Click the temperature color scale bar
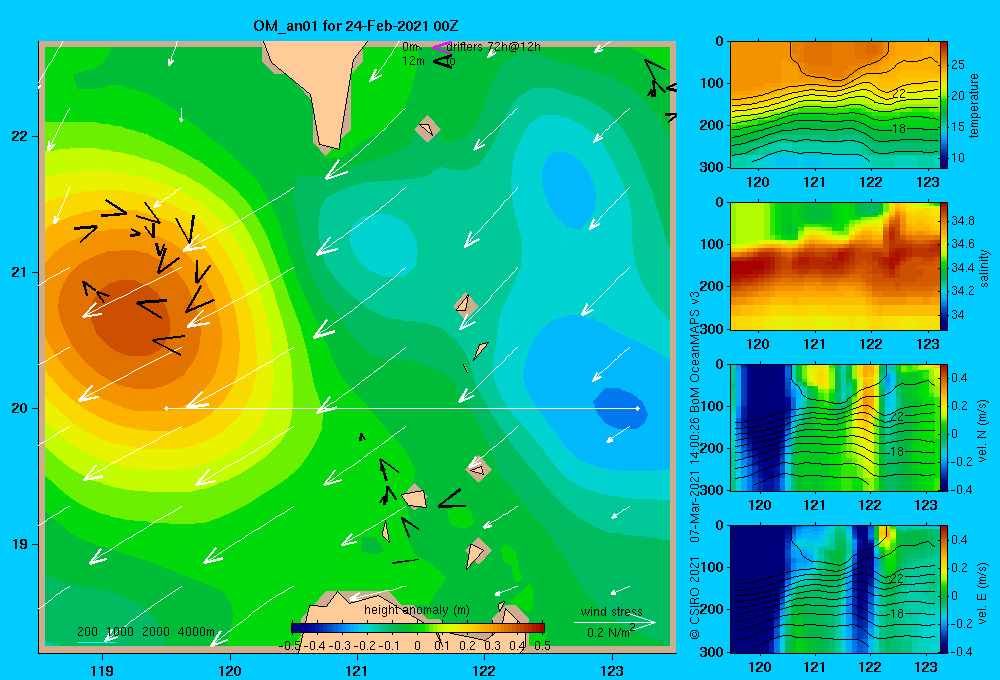1000x680 pixels. 944,105
